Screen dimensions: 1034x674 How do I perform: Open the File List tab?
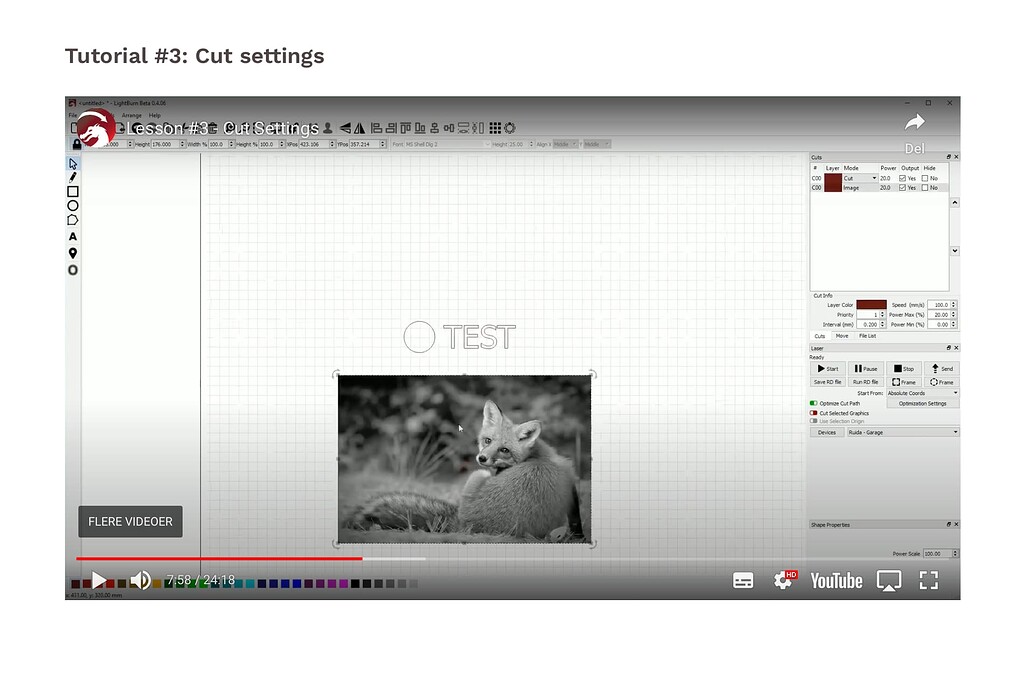click(x=867, y=336)
